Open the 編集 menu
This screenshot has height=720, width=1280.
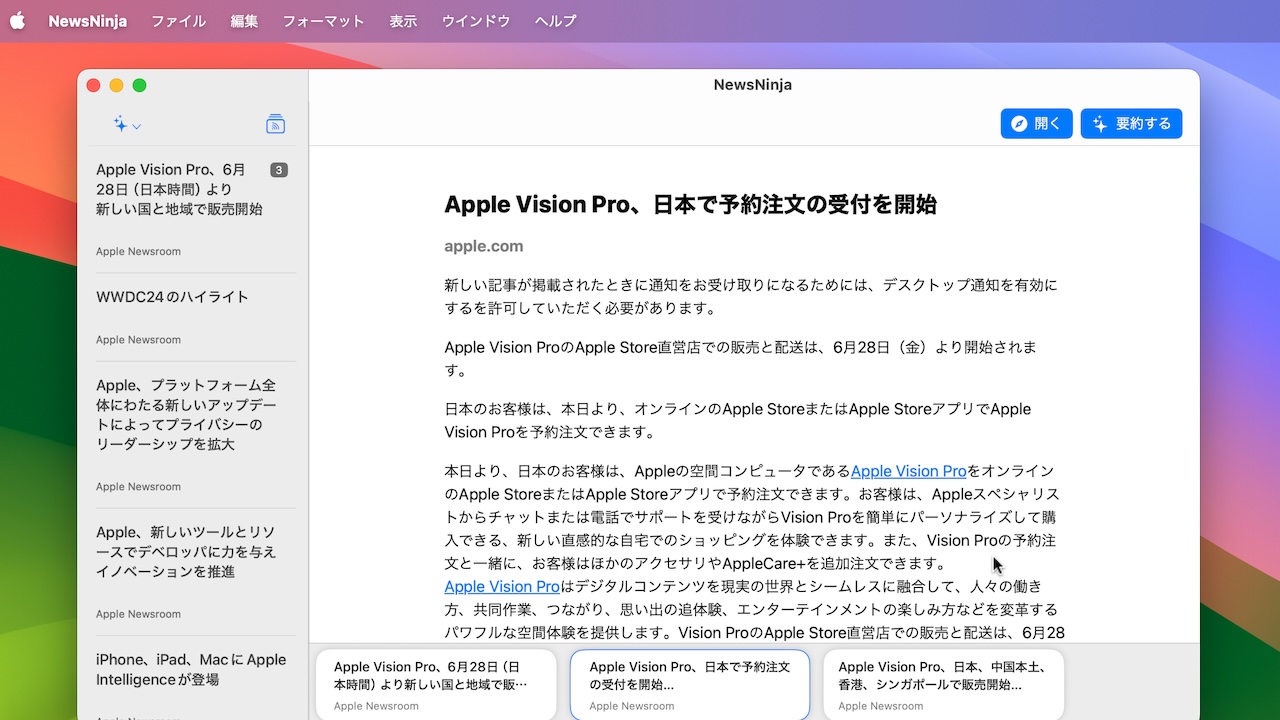click(x=244, y=21)
